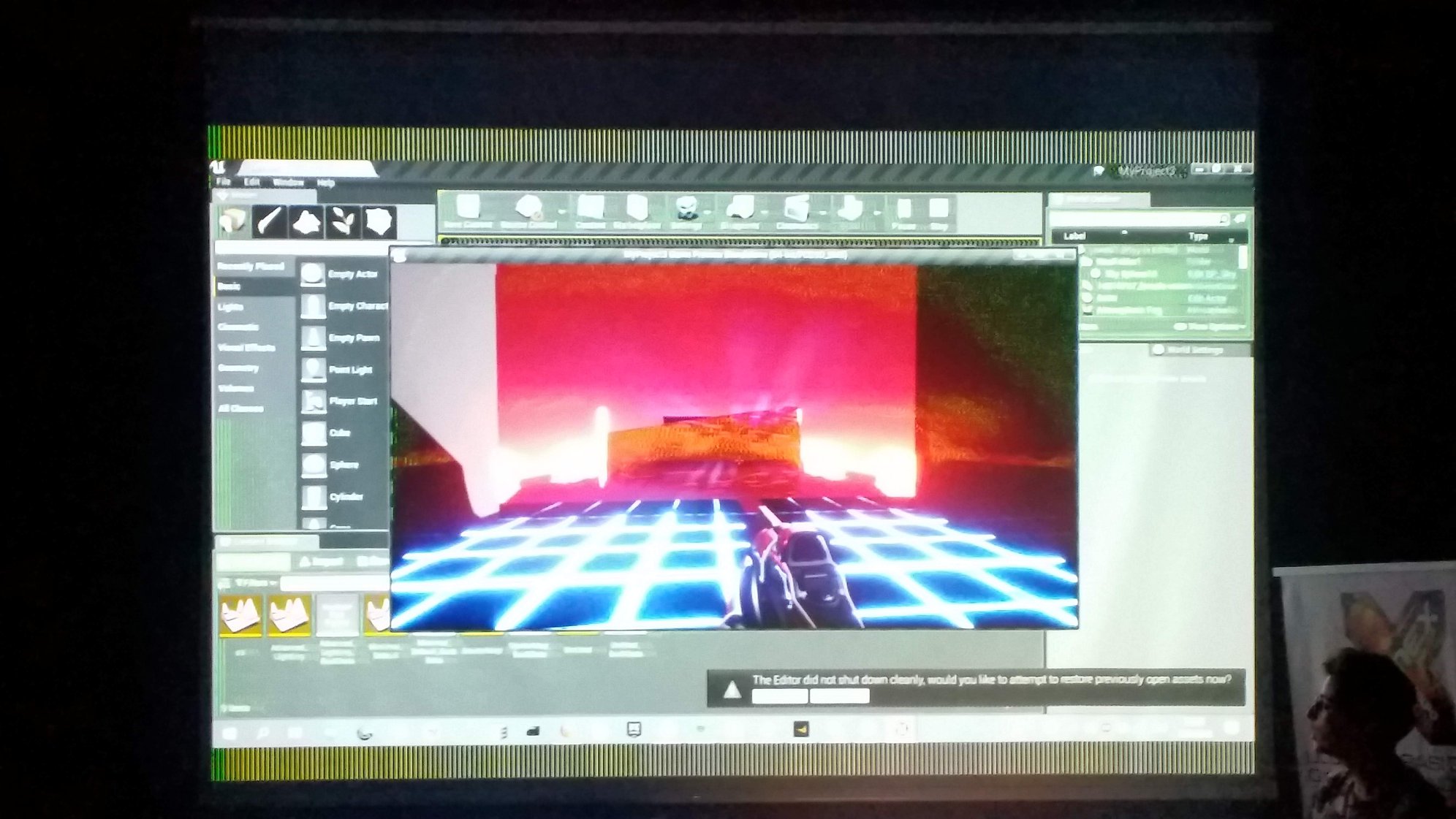The image size is (1456, 819).
Task: Open the Windows Start button
Action: [229, 732]
